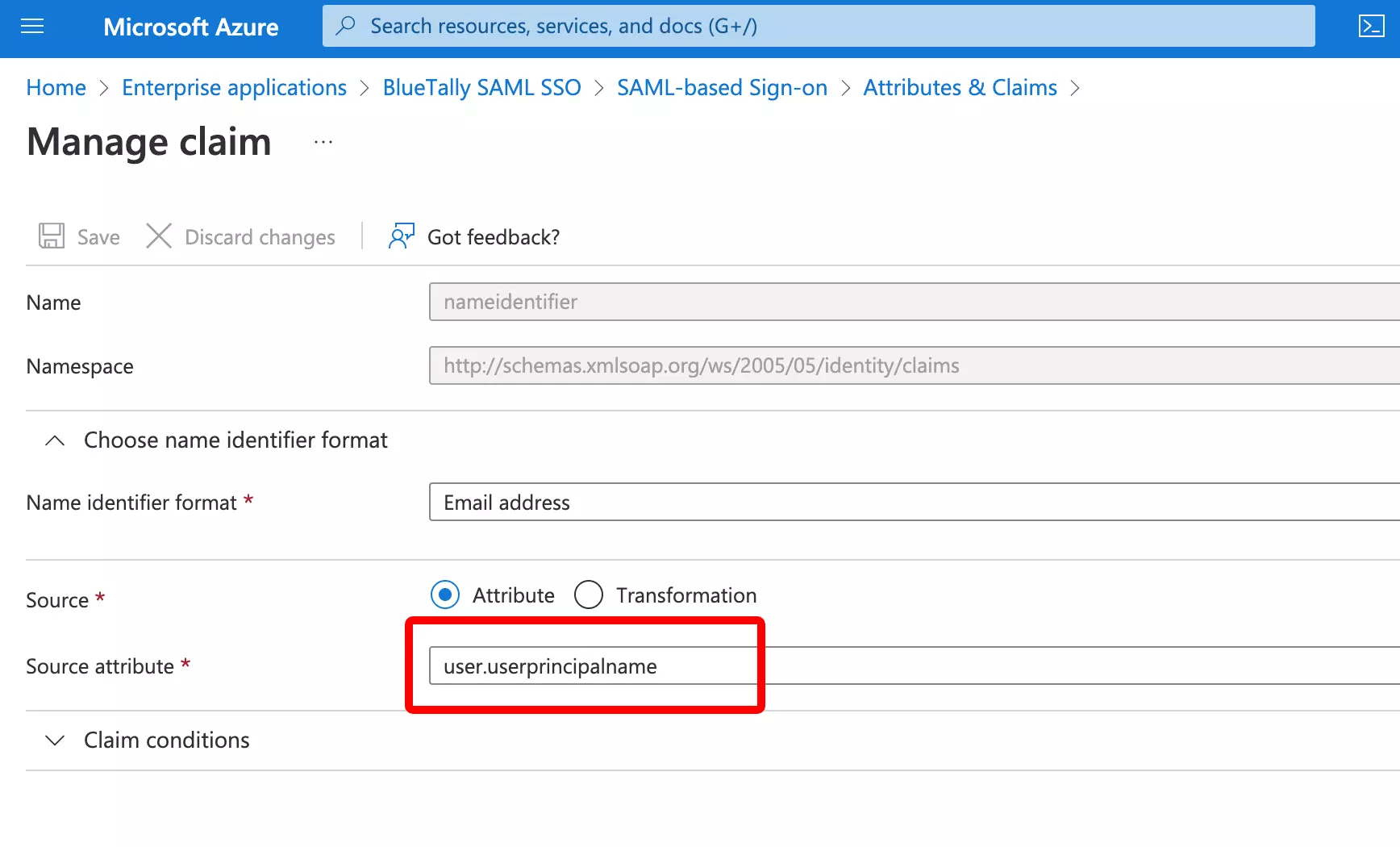Image resolution: width=1400 pixels, height=847 pixels.
Task: Click the search magnifier icon
Action: pos(345,26)
